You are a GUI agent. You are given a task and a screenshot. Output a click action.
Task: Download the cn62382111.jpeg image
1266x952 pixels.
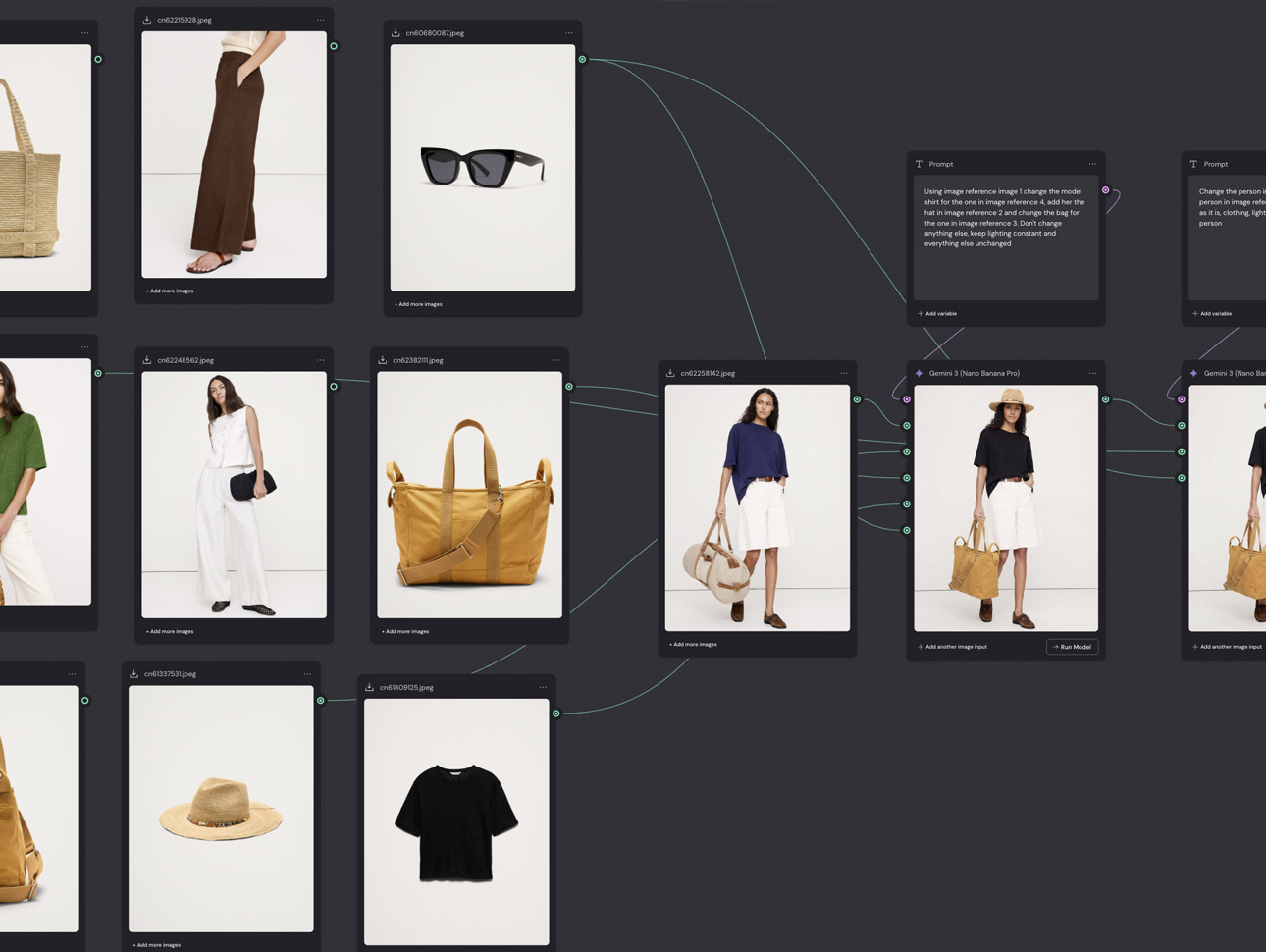pos(383,360)
